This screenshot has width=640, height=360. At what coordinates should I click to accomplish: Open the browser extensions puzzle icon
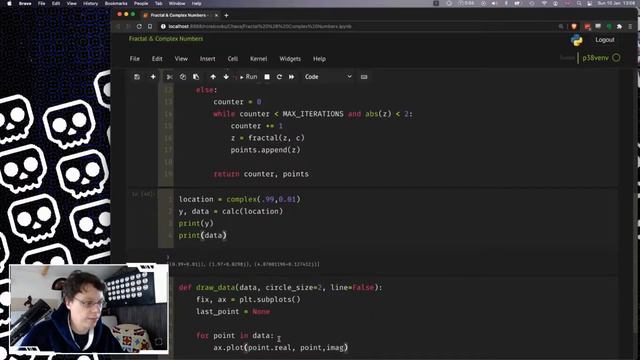619,27
